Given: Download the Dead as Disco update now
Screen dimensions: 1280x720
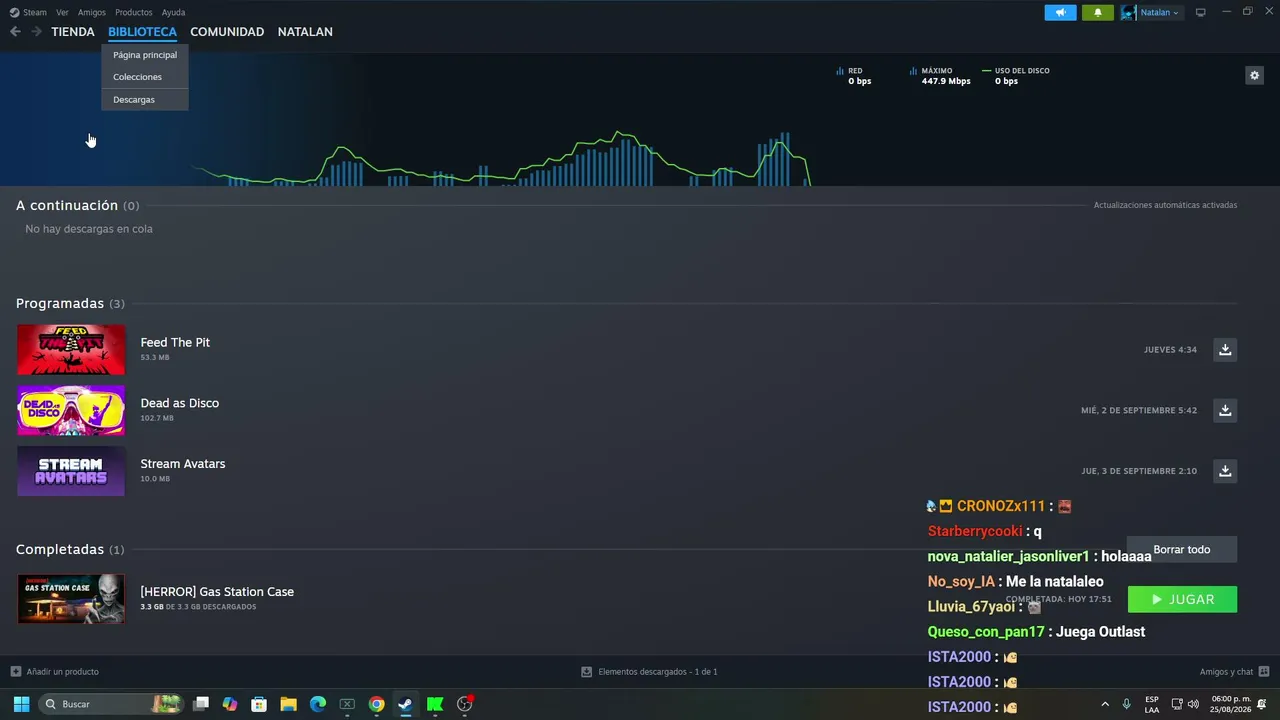Looking at the screenshot, I should [1225, 410].
